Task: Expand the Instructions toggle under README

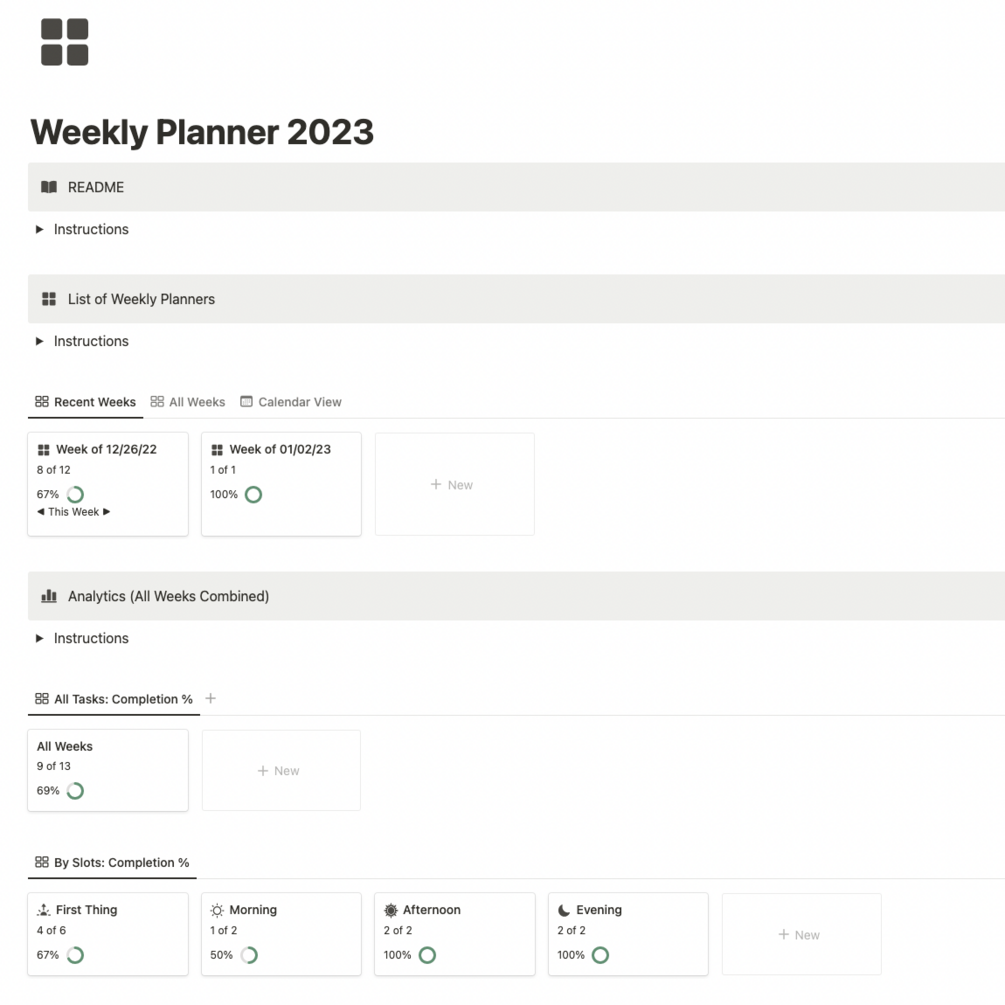Action: pyautogui.click(x=40, y=229)
